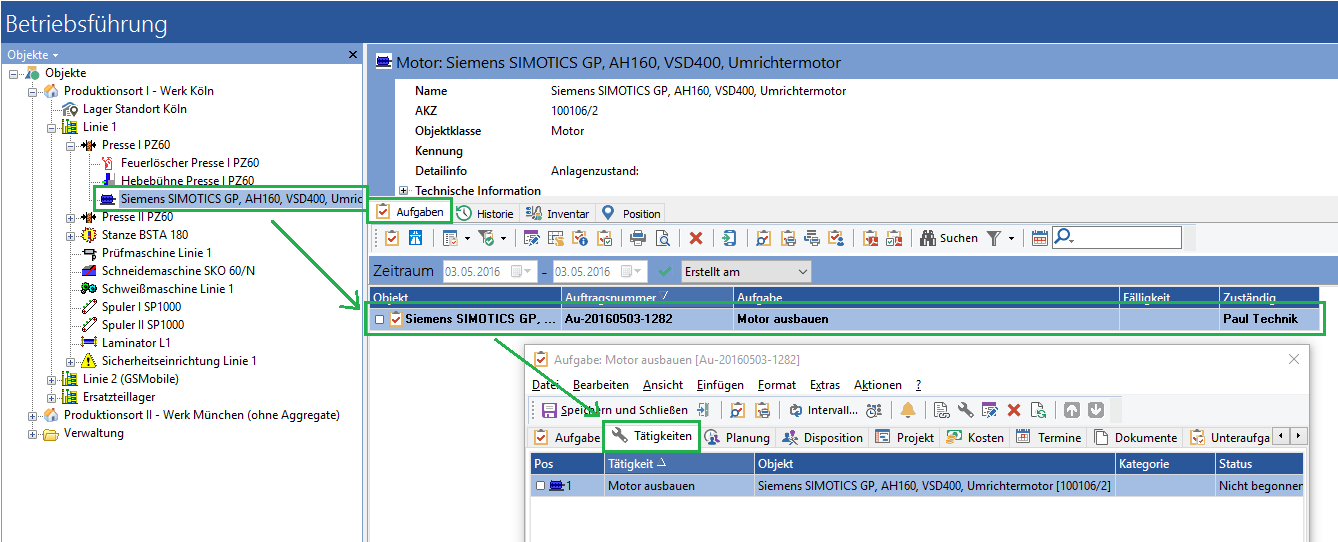1338x542 pixels.
Task: Click the red X delete icon in main toolbar
Action: 696,238
